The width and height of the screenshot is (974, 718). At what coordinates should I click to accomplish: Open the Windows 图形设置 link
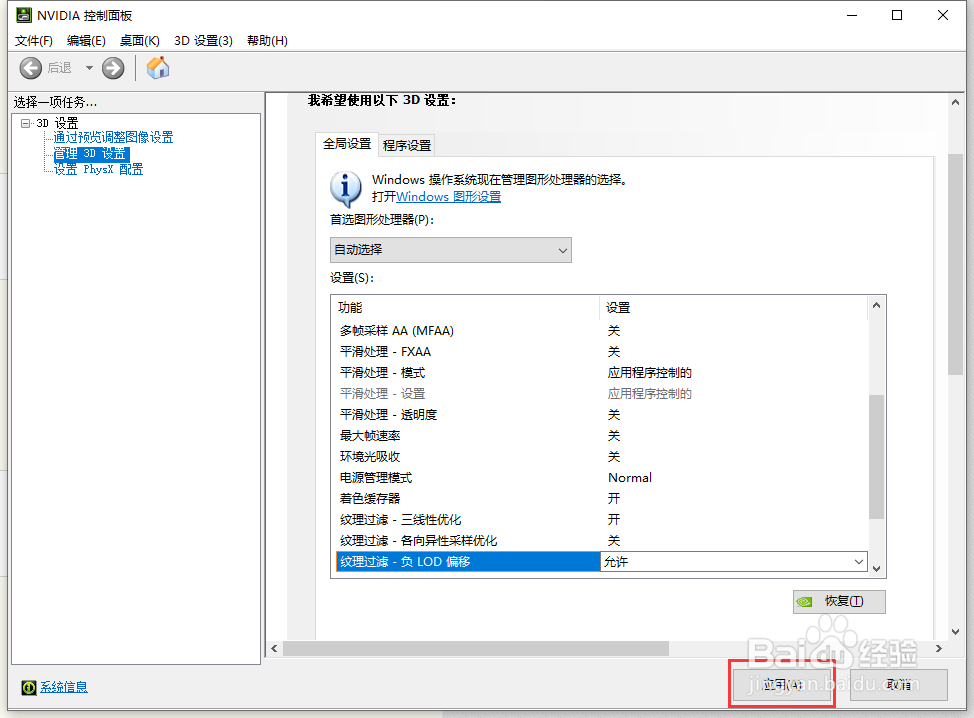point(448,197)
